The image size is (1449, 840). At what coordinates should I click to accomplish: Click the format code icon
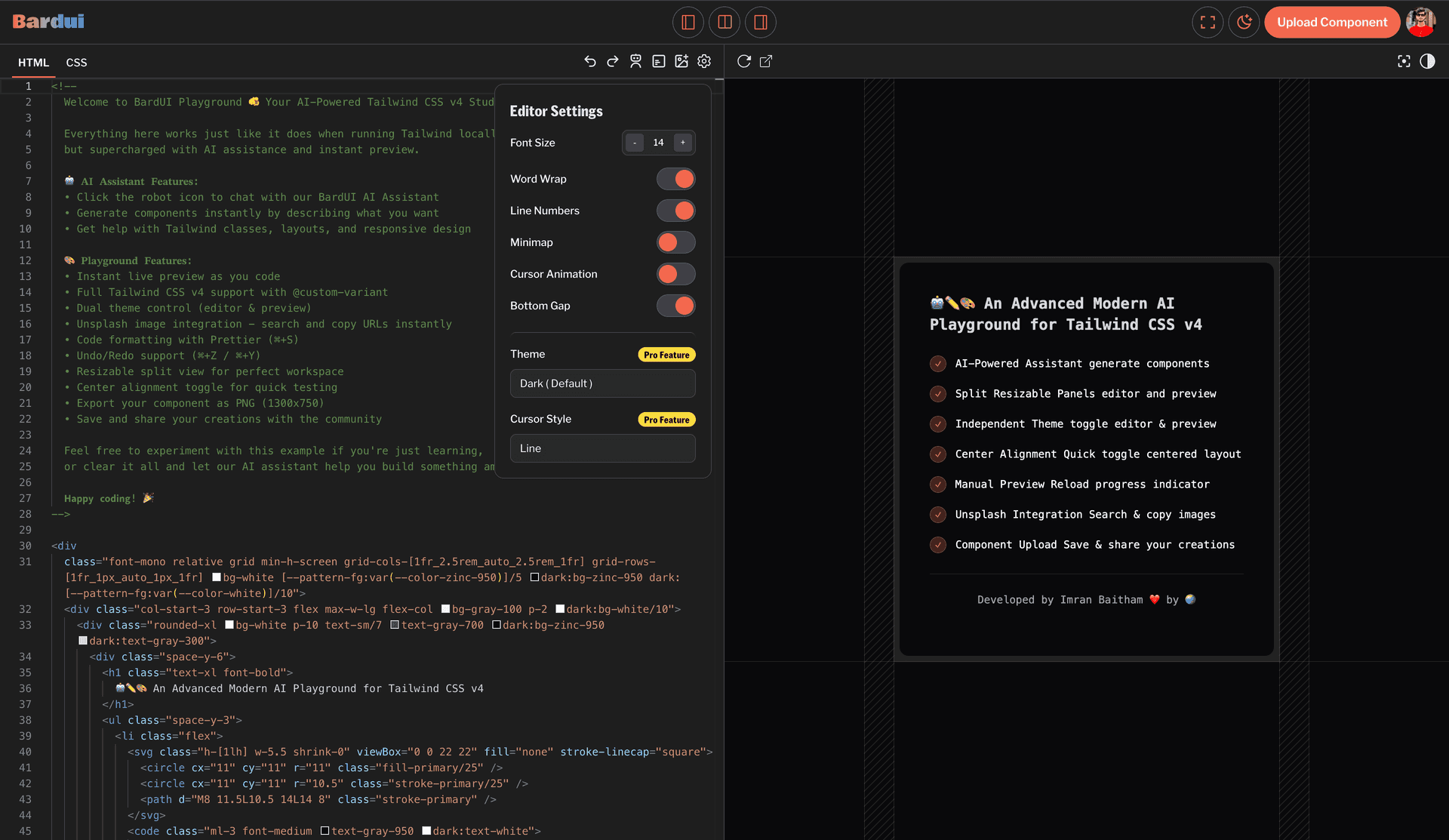pos(659,61)
